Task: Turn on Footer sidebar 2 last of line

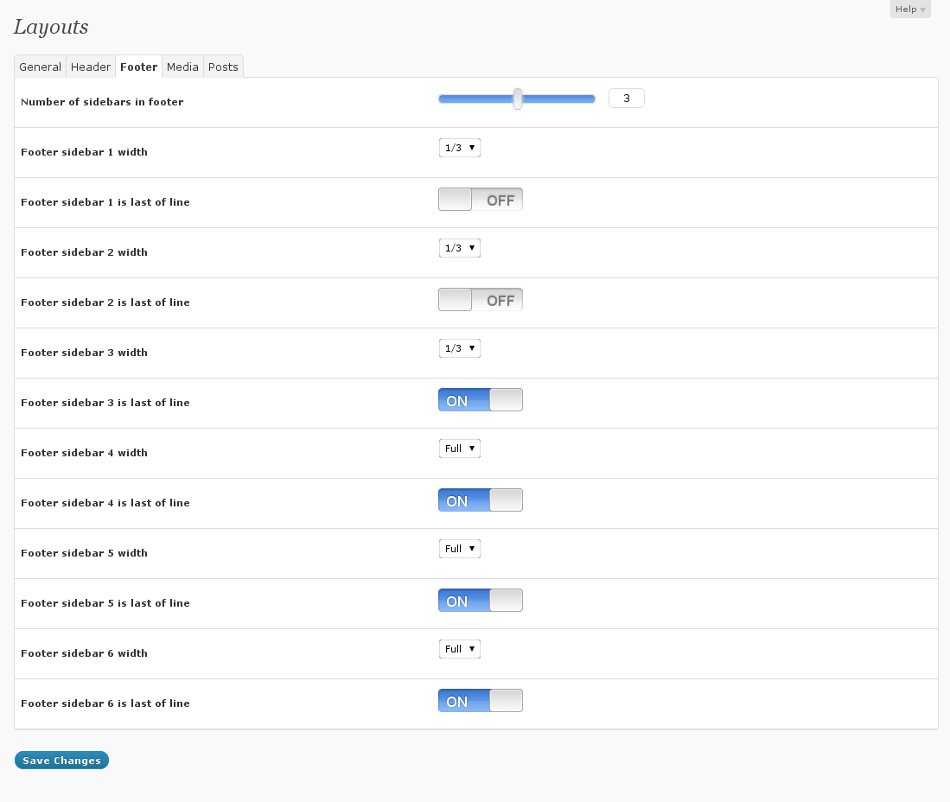Action: (480, 300)
